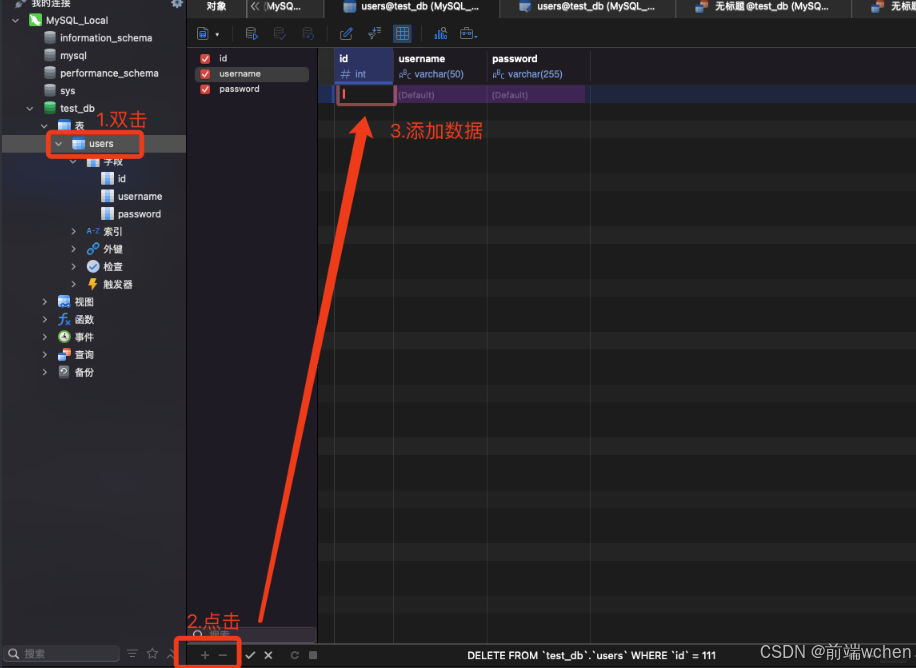
Task: Click the favorites star icon in sidebar
Action: [x=152, y=654]
